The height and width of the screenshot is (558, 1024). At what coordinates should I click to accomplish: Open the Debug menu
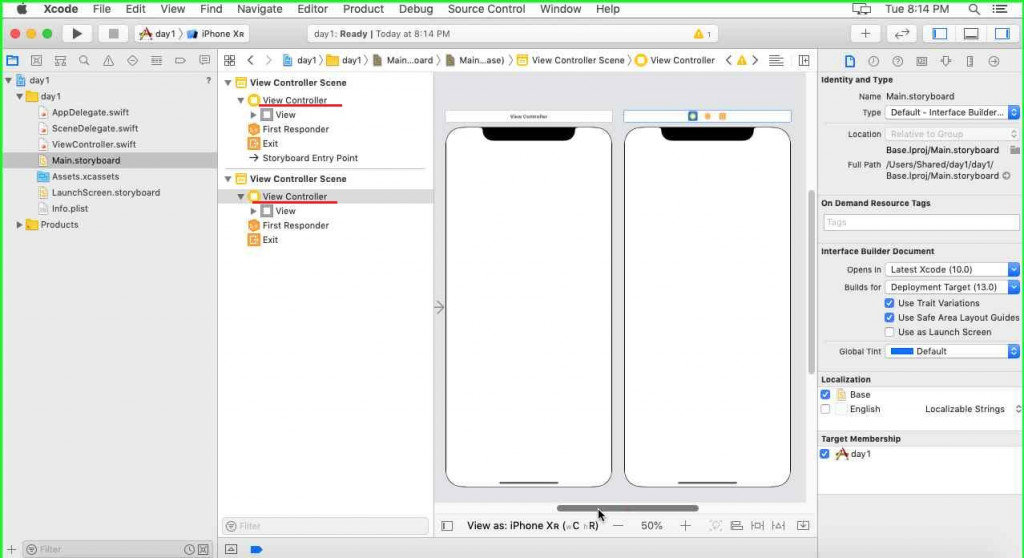416,9
